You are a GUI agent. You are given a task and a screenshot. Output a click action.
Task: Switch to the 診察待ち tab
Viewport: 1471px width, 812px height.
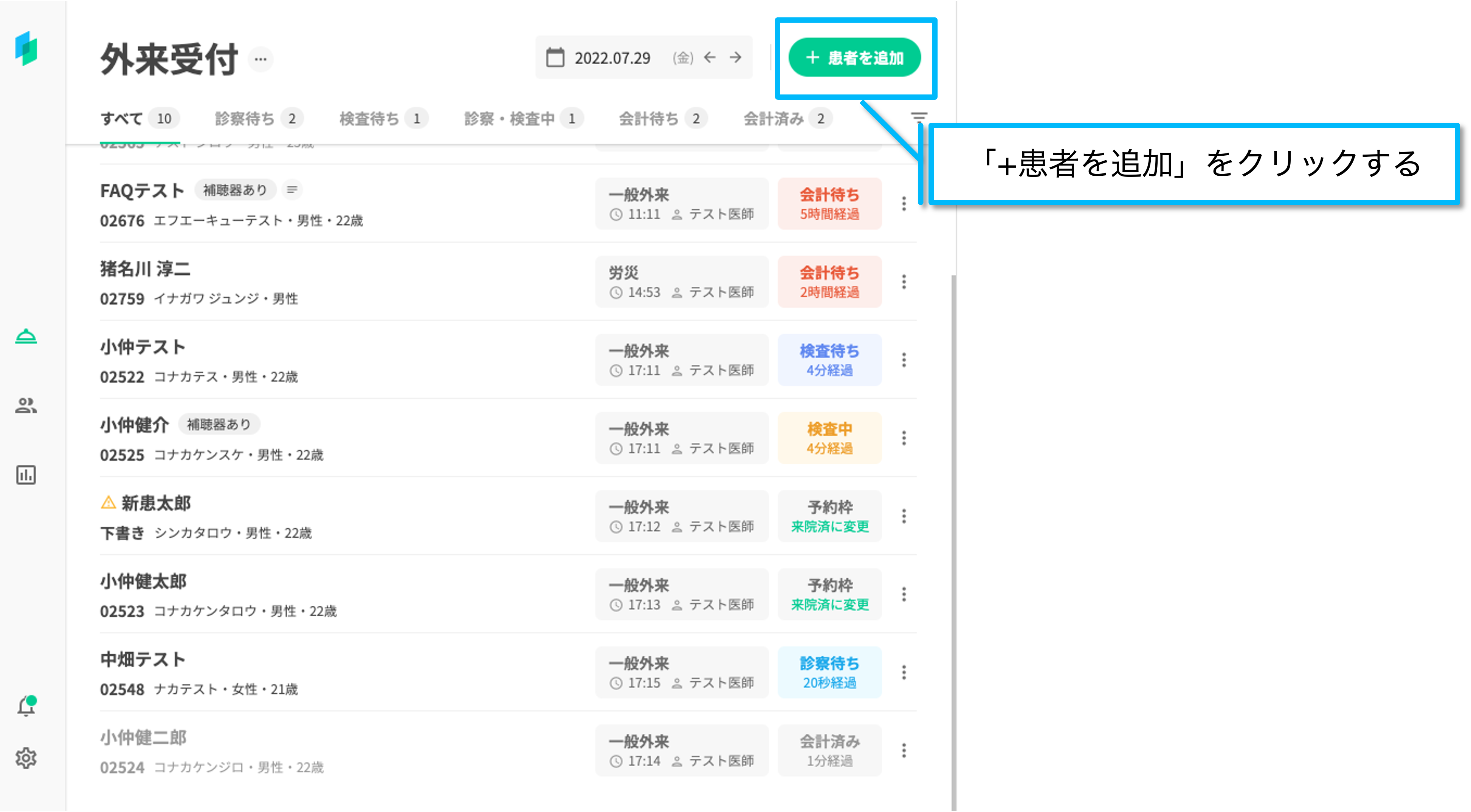pos(259,119)
